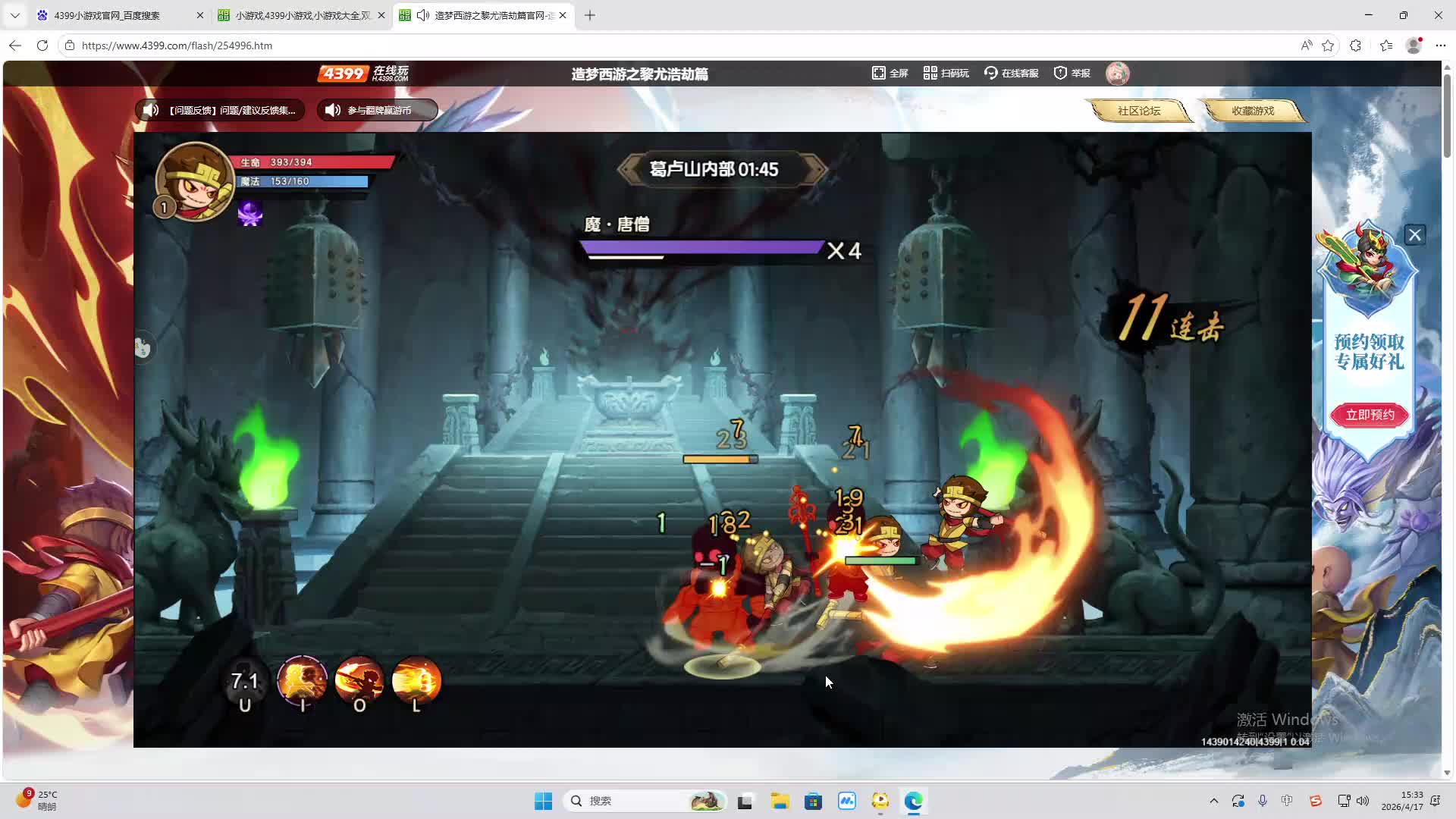
Task: Refresh the current page
Action: click(42, 45)
